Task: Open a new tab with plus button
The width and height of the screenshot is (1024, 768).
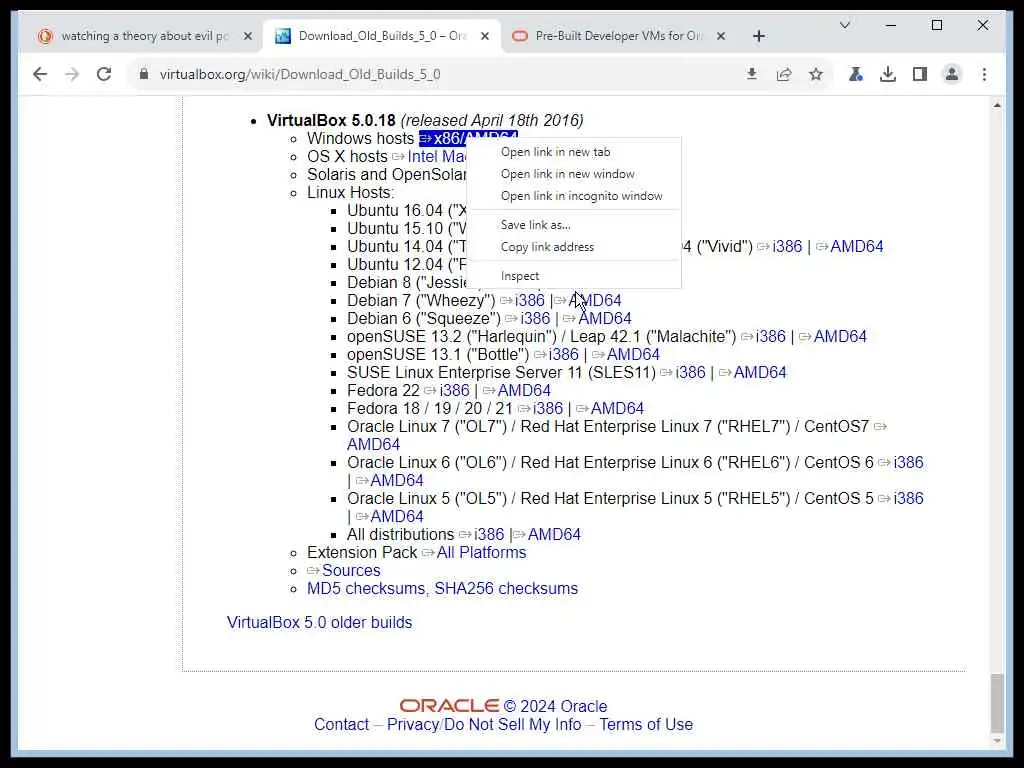Action: tap(758, 36)
